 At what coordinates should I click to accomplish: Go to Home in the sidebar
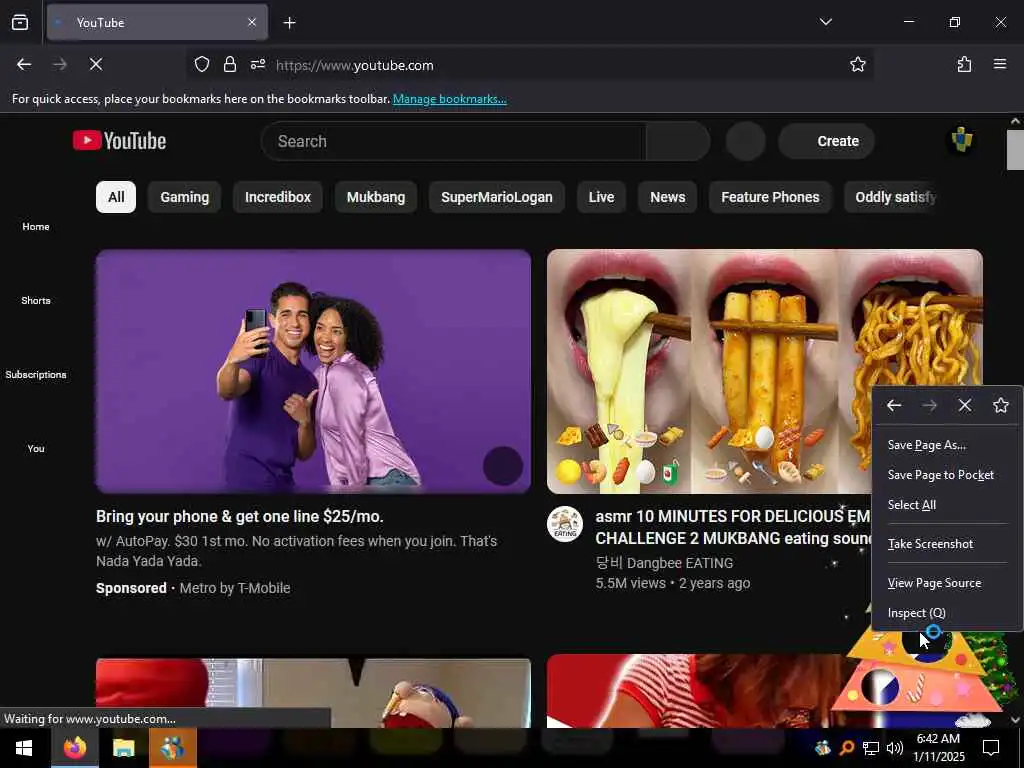pos(36,227)
